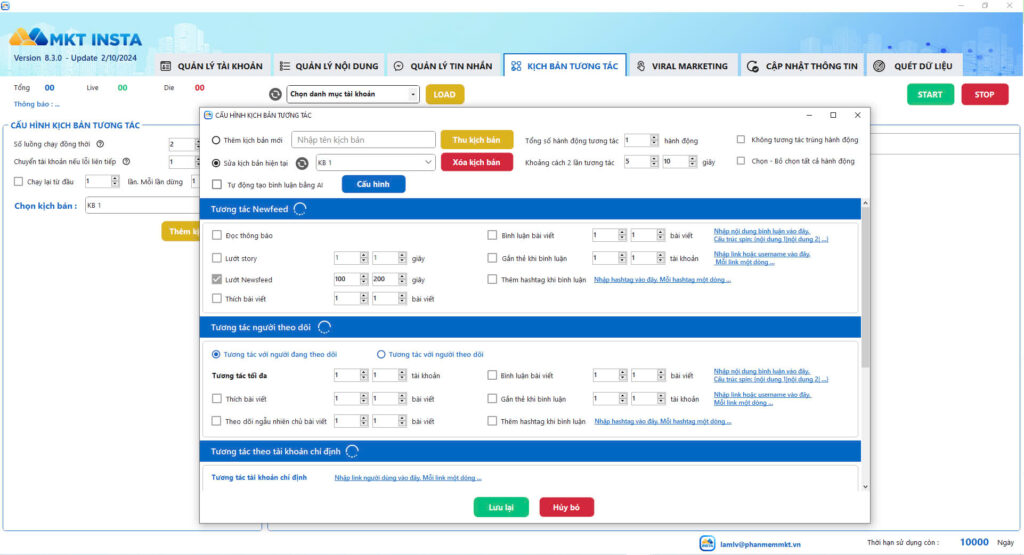Viewport: 1024px width, 555px height.
Task: Toggle the Lướt story checkbox
Action: (x=217, y=257)
